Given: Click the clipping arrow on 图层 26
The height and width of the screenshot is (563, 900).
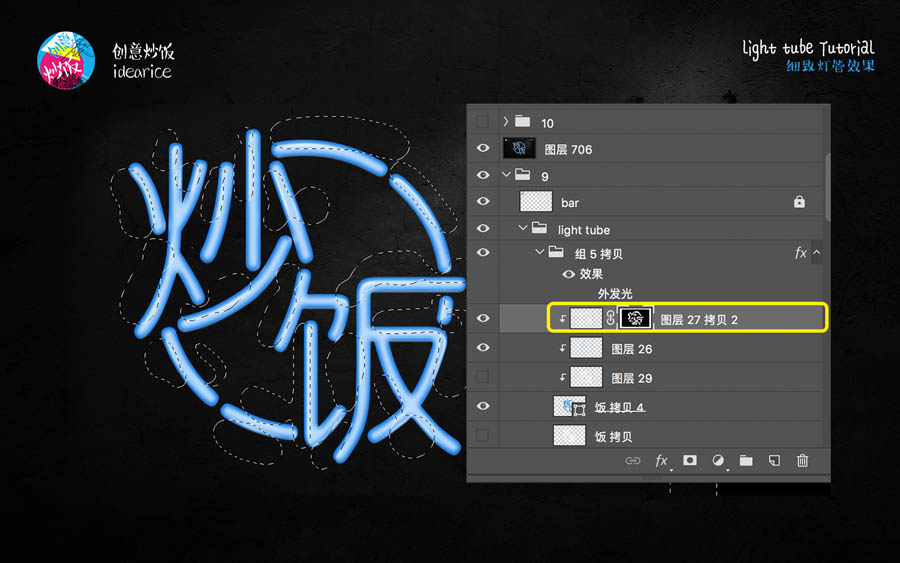Looking at the screenshot, I should pos(562,348).
